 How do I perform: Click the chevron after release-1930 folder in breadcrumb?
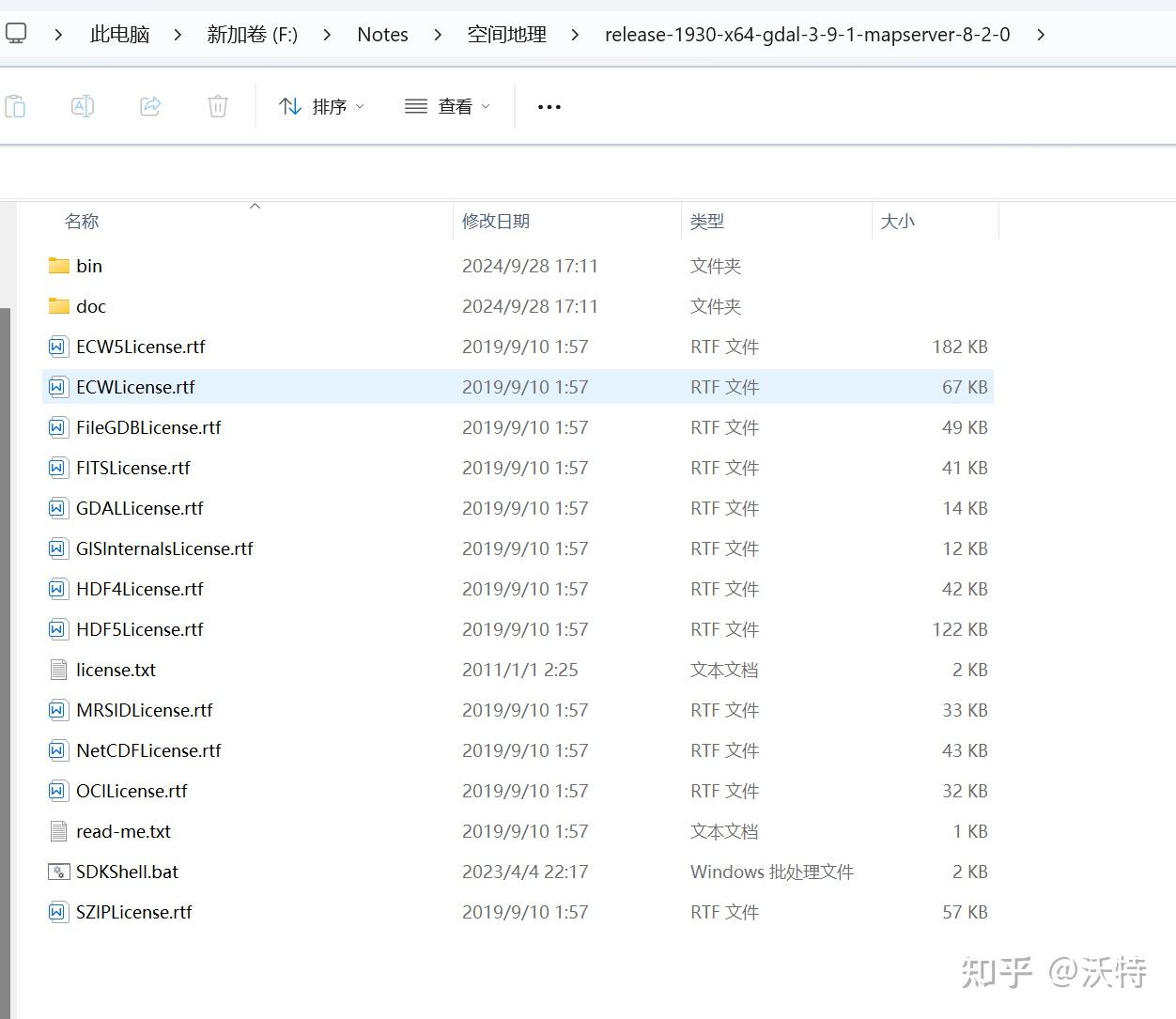coord(1040,34)
